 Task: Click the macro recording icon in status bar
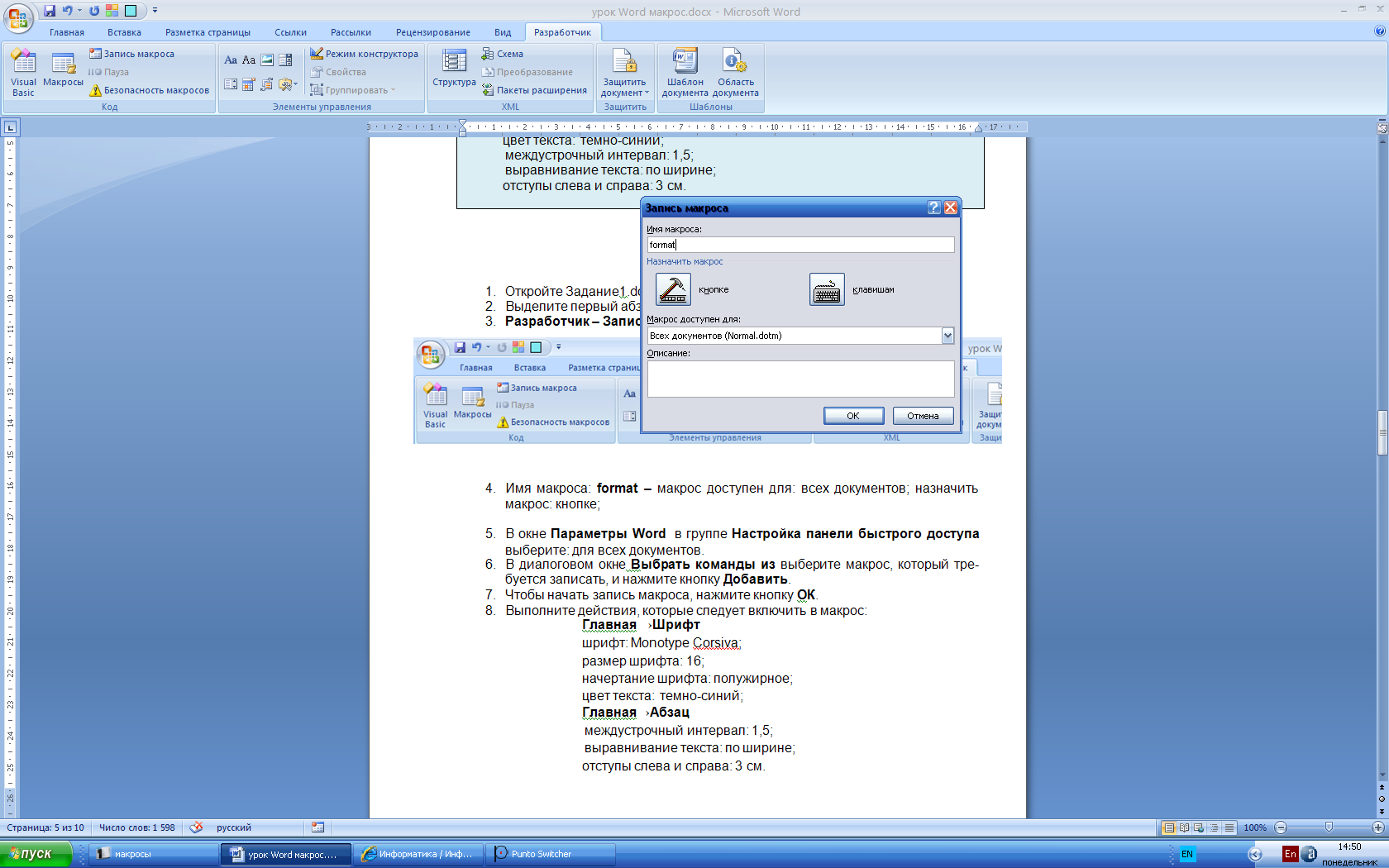pos(317,827)
